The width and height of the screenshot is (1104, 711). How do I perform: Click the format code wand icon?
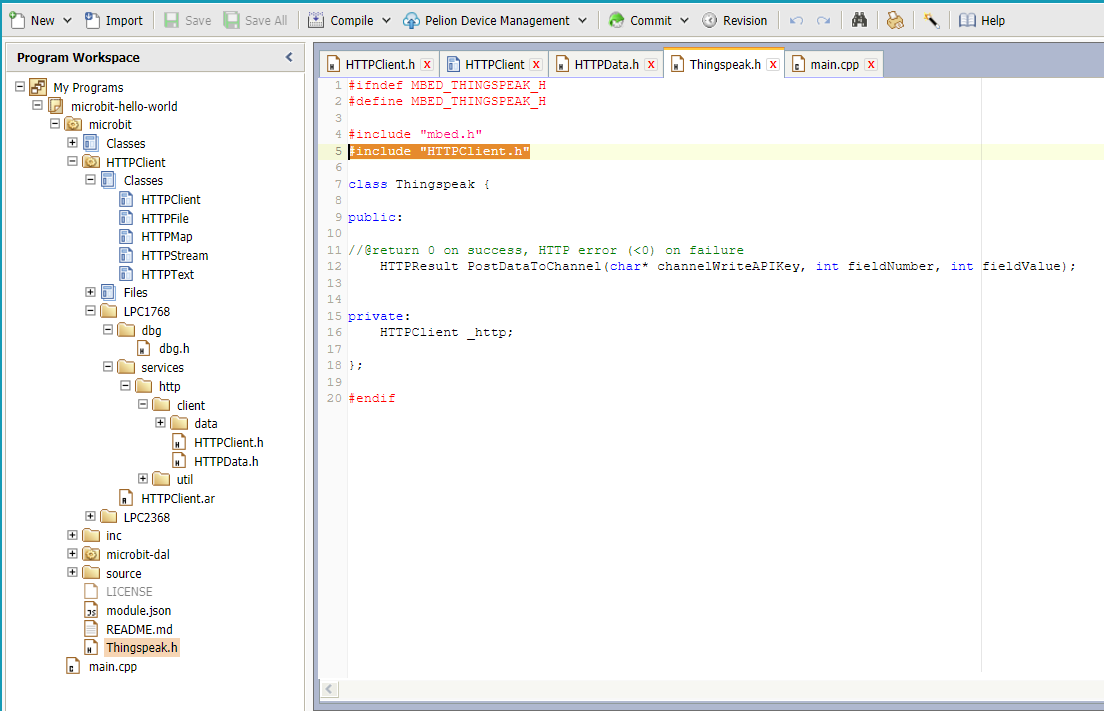[932, 20]
